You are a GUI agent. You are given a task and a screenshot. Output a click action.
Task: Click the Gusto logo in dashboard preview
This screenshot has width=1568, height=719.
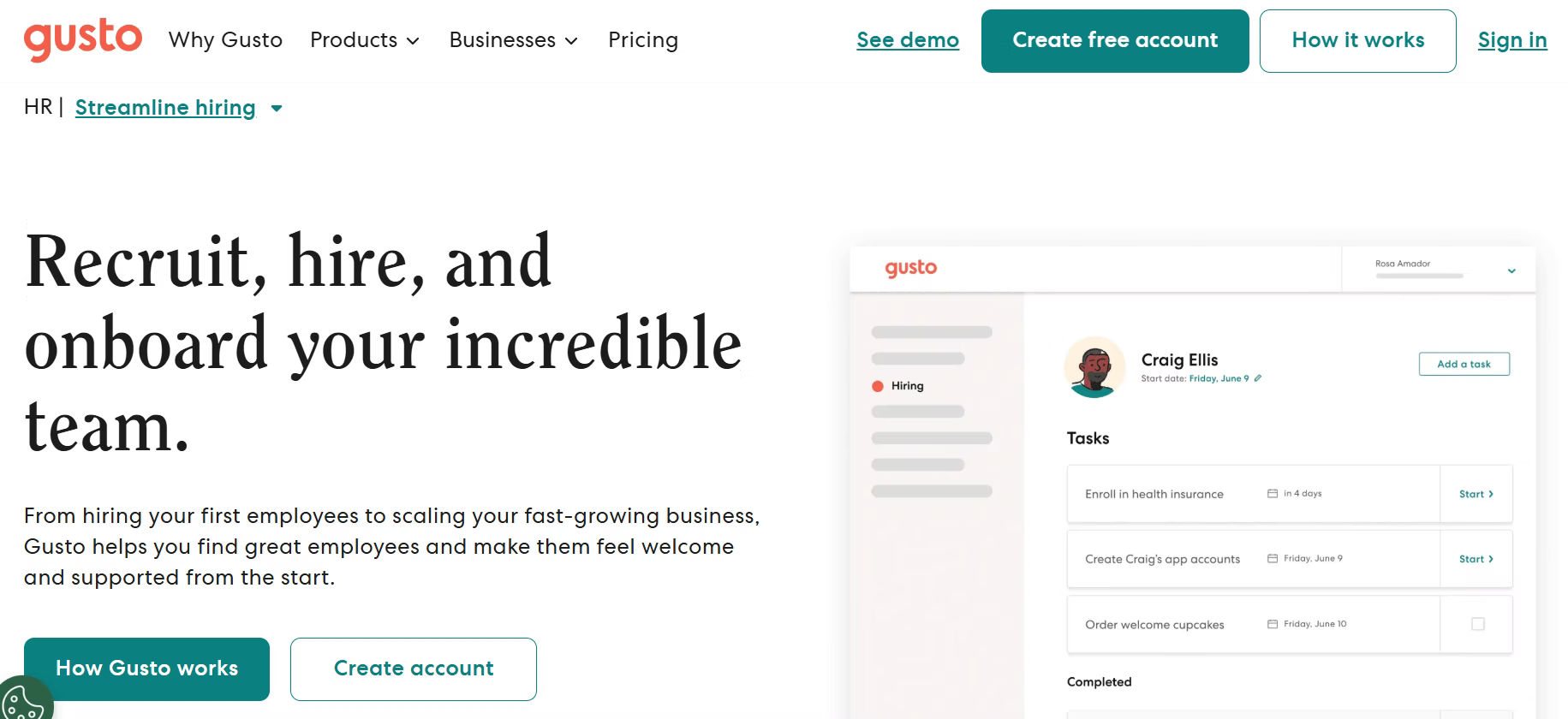pyautogui.click(x=910, y=268)
